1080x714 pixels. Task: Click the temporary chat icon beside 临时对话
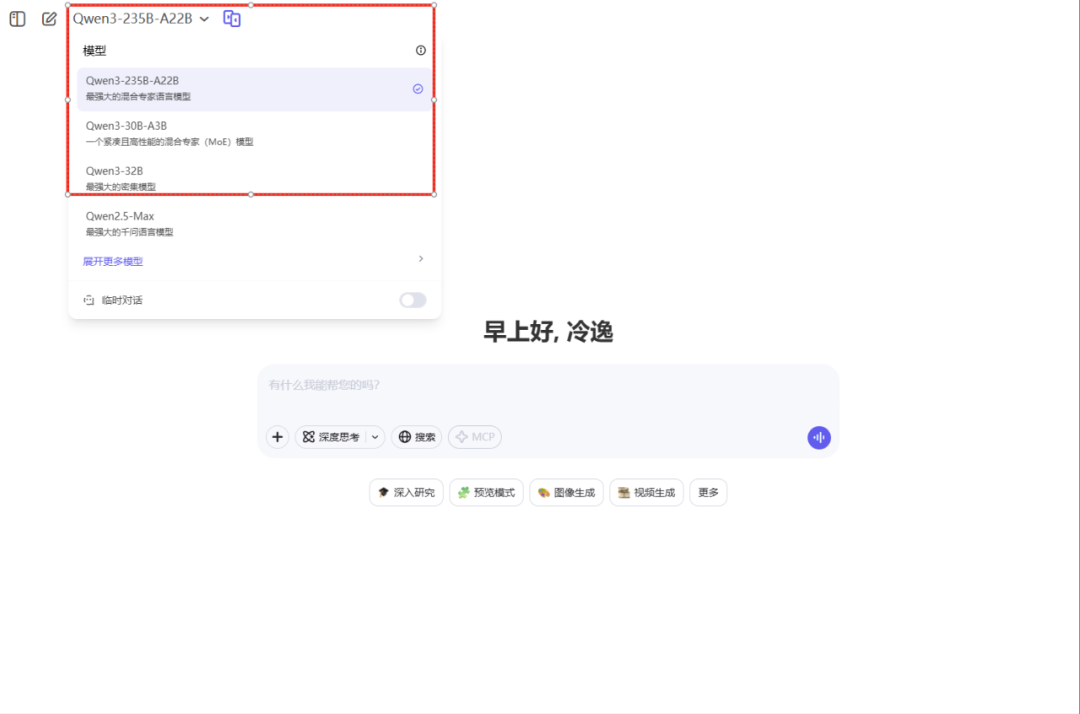(89, 300)
